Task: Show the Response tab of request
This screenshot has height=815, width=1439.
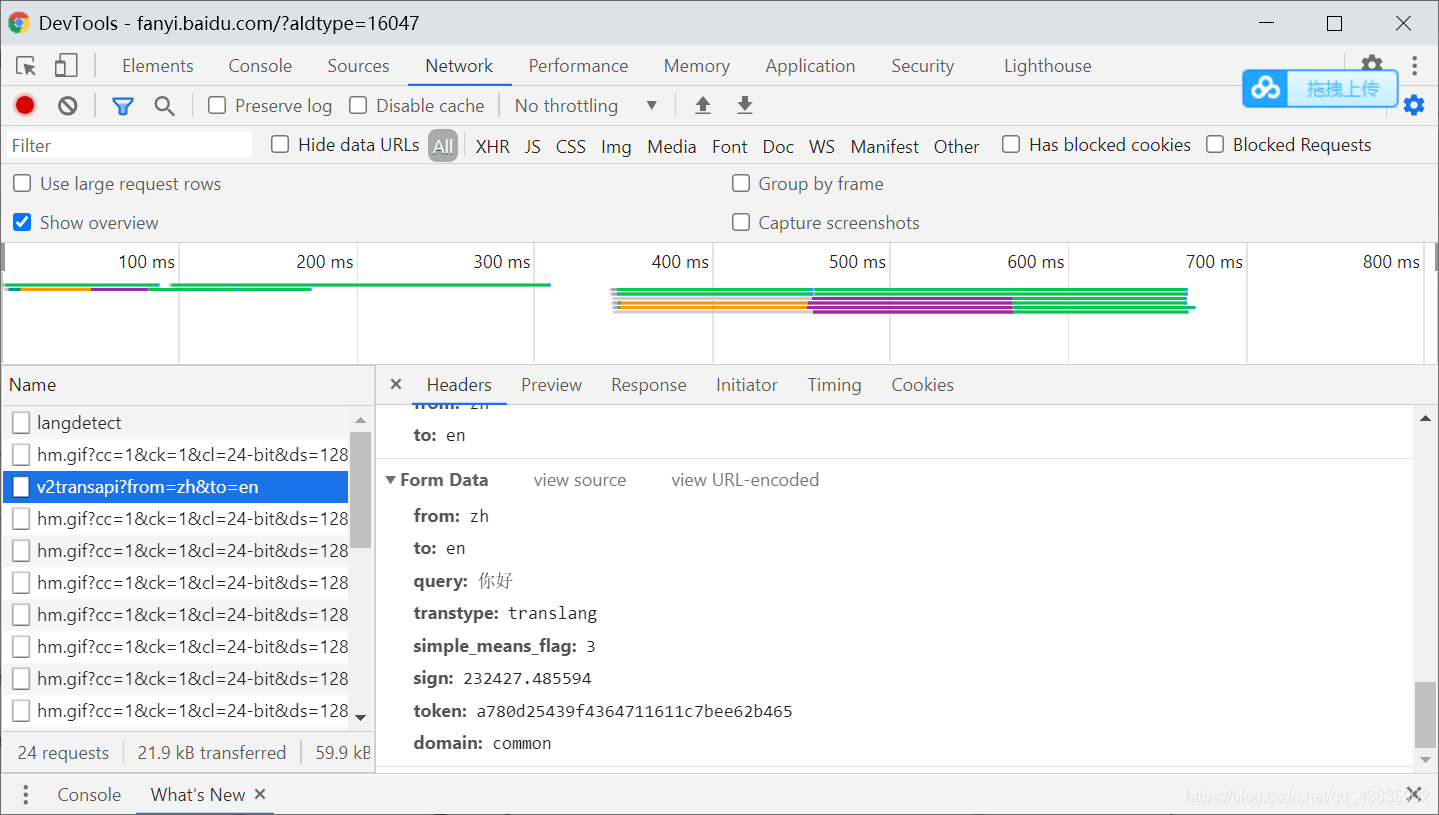Action: [648, 385]
